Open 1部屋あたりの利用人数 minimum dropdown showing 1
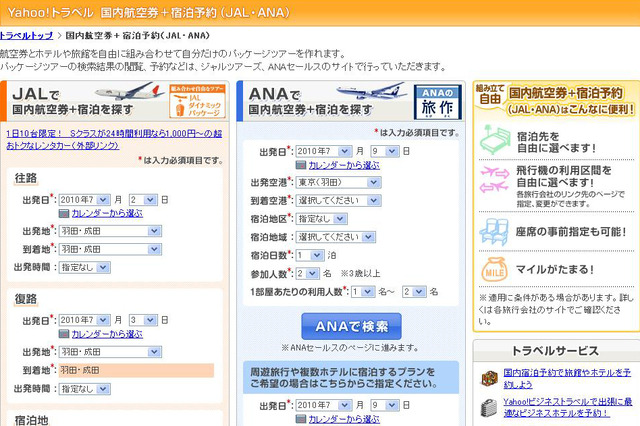 (x=363, y=292)
